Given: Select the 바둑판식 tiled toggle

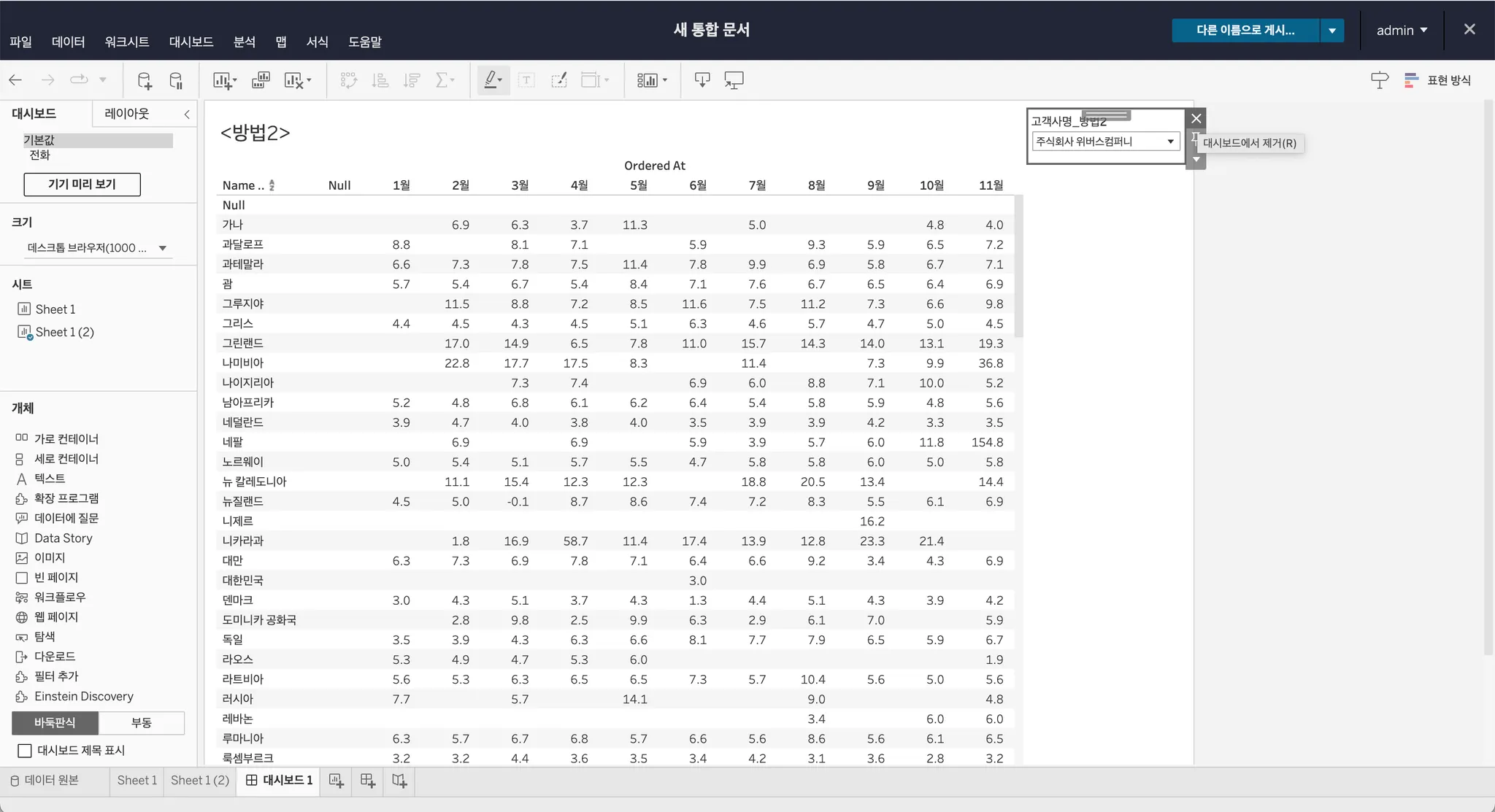Looking at the screenshot, I should [55, 722].
